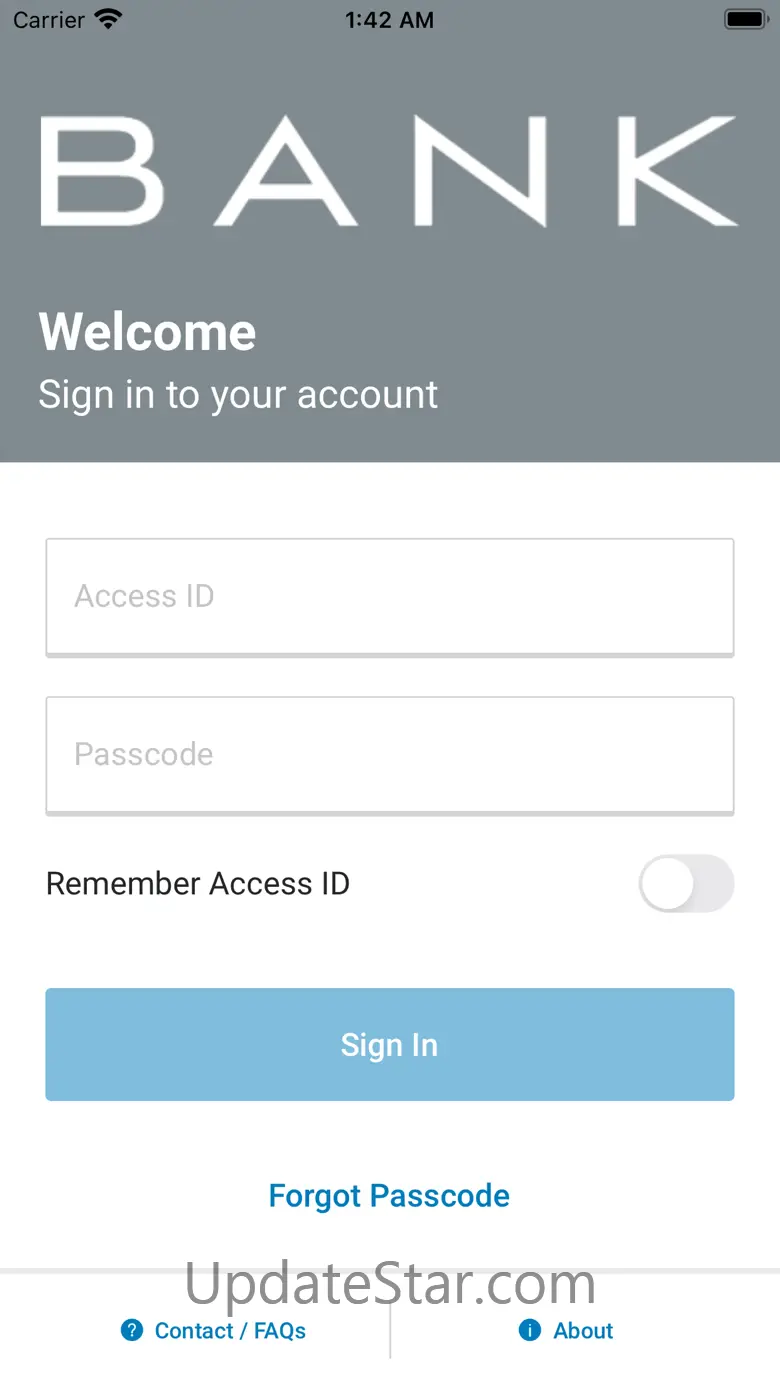
Task: Tap the battery icon in status bar
Action: [x=745, y=19]
